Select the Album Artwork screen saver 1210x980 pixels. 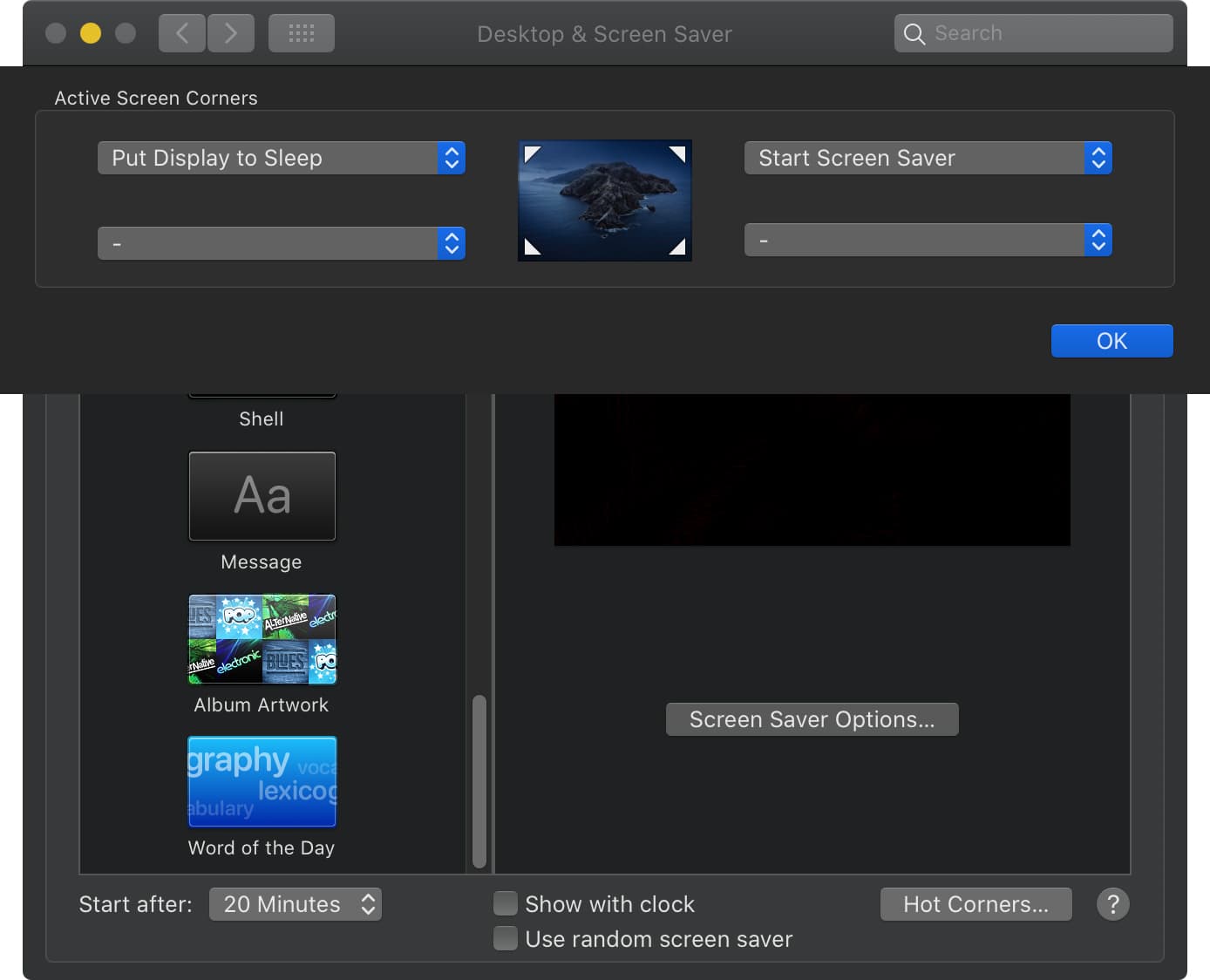(262, 639)
